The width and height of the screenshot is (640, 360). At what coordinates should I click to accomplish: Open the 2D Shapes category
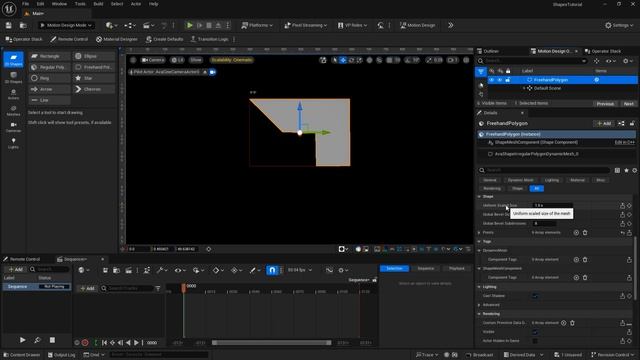coord(13,60)
